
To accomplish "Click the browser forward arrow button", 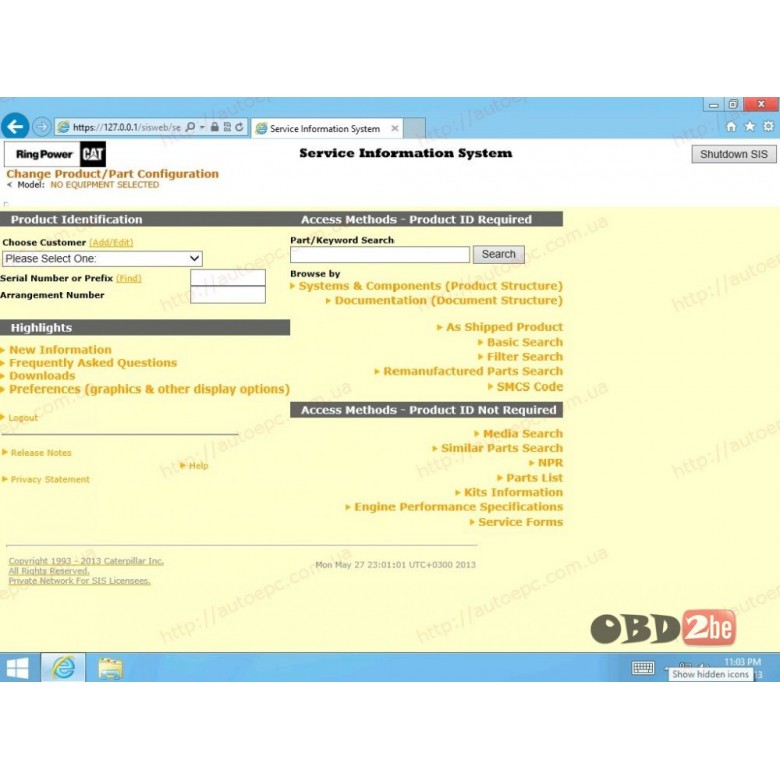I will pyautogui.click(x=42, y=127).
